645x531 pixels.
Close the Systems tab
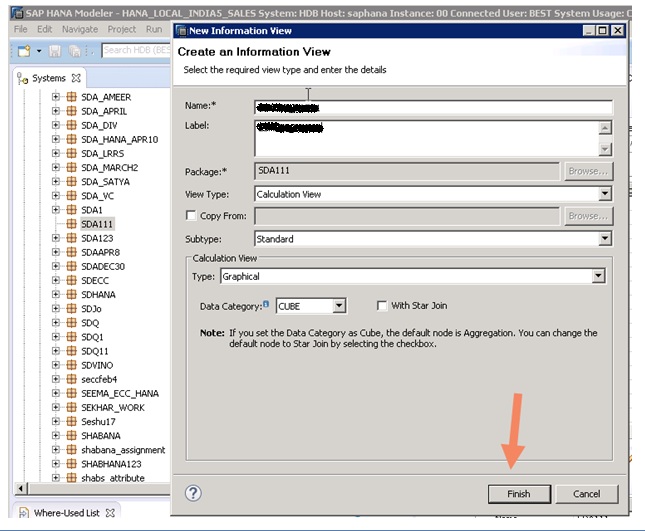[x=76, y=78]
